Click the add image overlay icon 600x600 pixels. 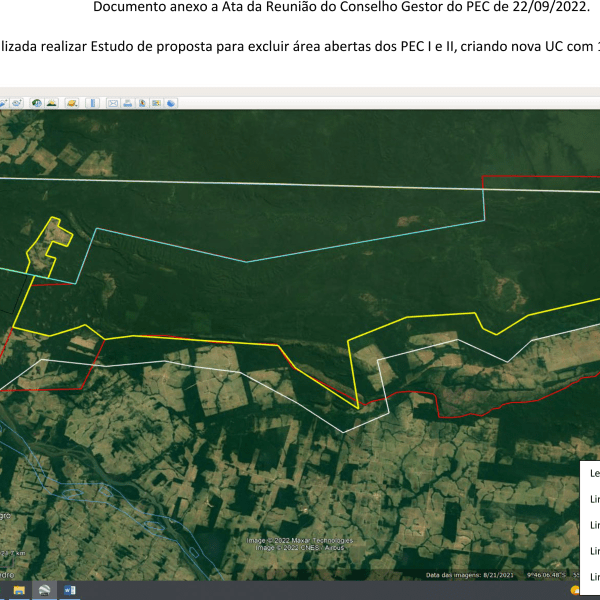click(x=5, y=102)
